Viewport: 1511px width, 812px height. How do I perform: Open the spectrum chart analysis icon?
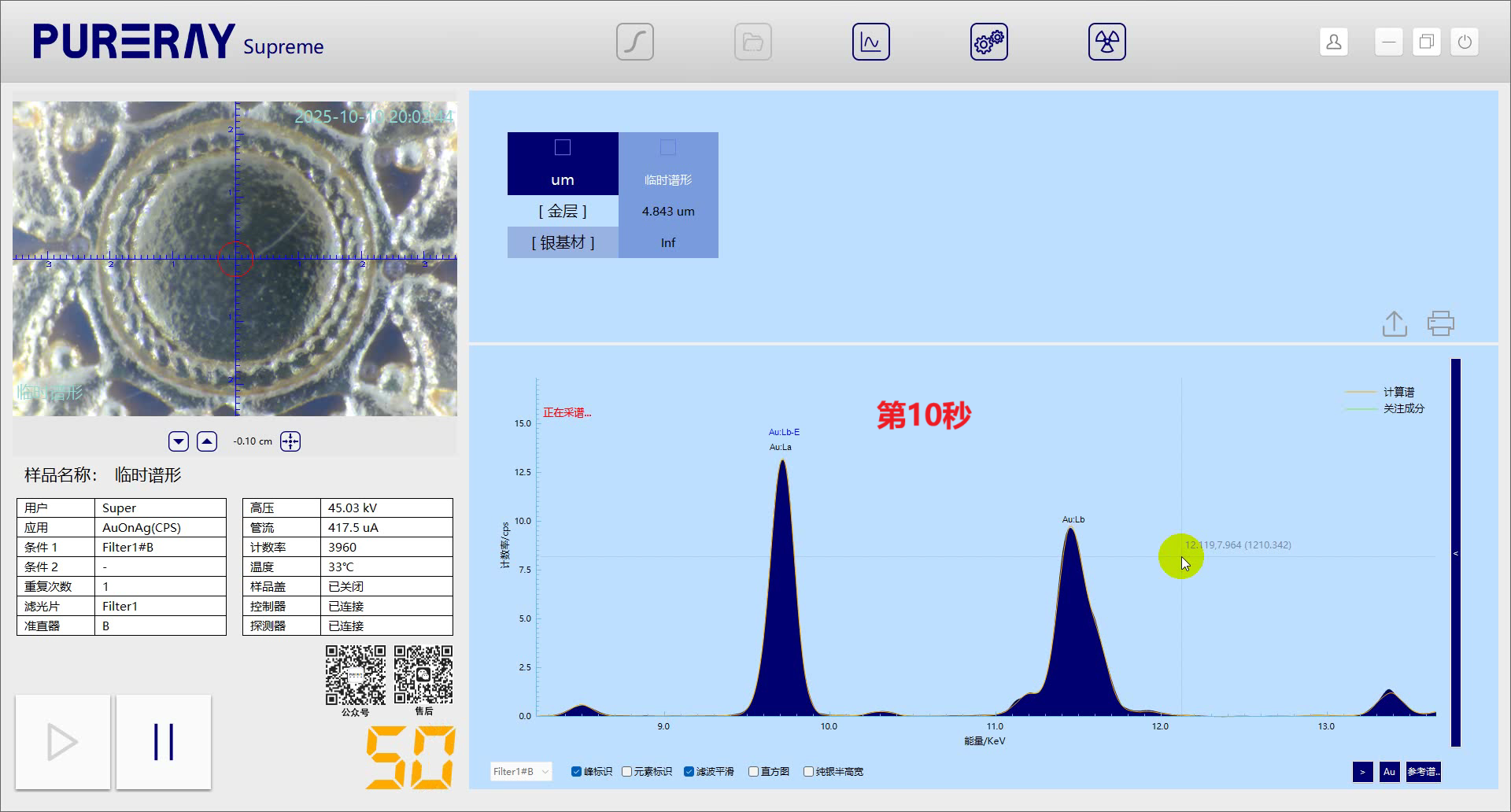point(870,42)
